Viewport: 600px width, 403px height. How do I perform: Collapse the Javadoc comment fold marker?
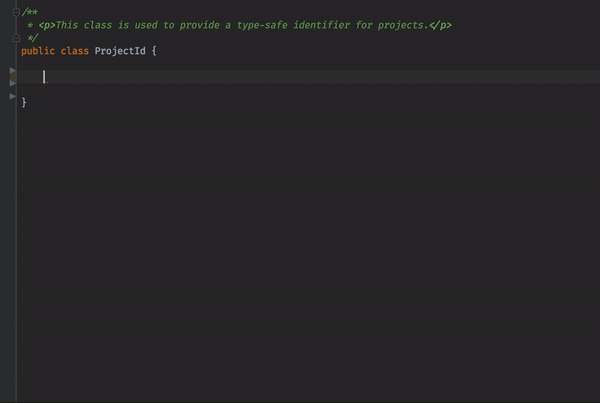coord(17,11)
